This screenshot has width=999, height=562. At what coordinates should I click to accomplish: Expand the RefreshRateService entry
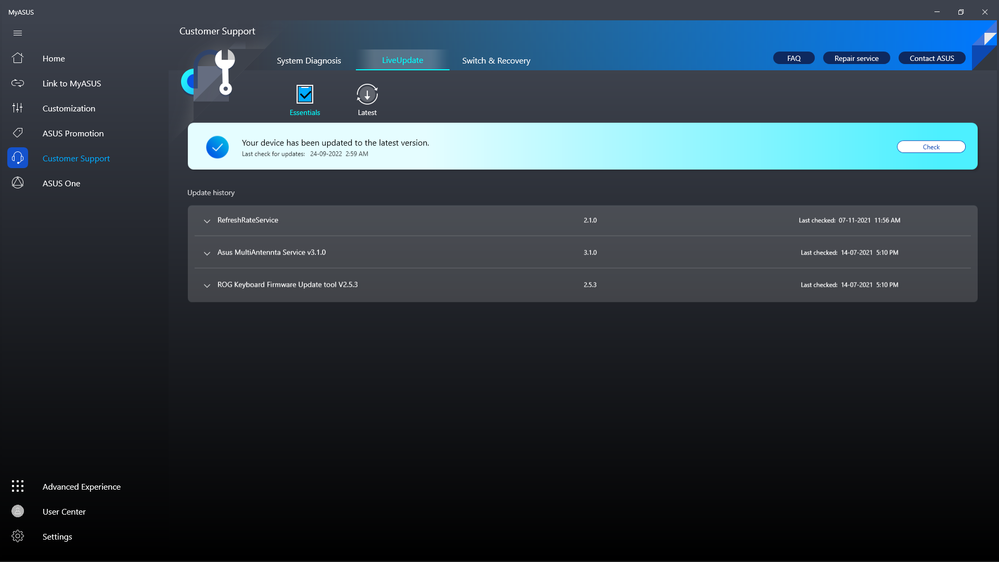[207, 220]
